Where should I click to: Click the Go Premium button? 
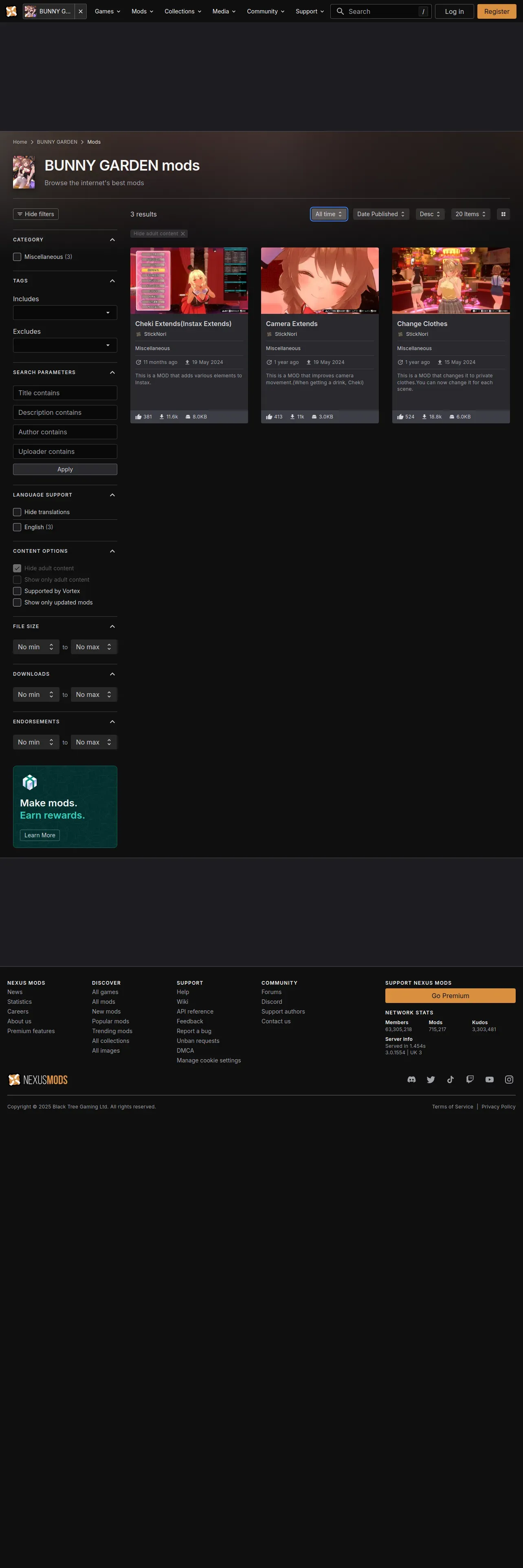450,996
